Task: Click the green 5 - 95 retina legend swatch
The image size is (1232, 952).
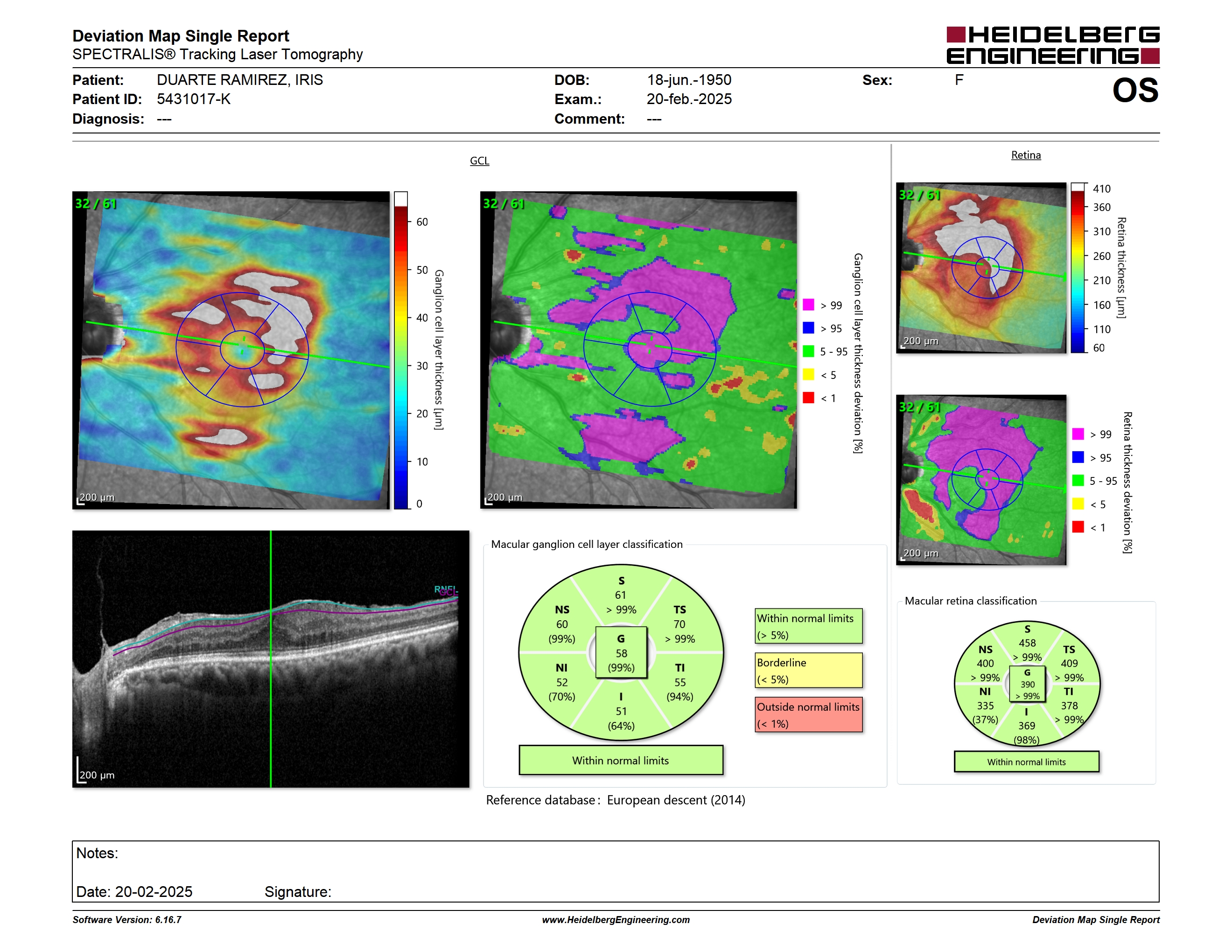Action: pos(1078,481)
